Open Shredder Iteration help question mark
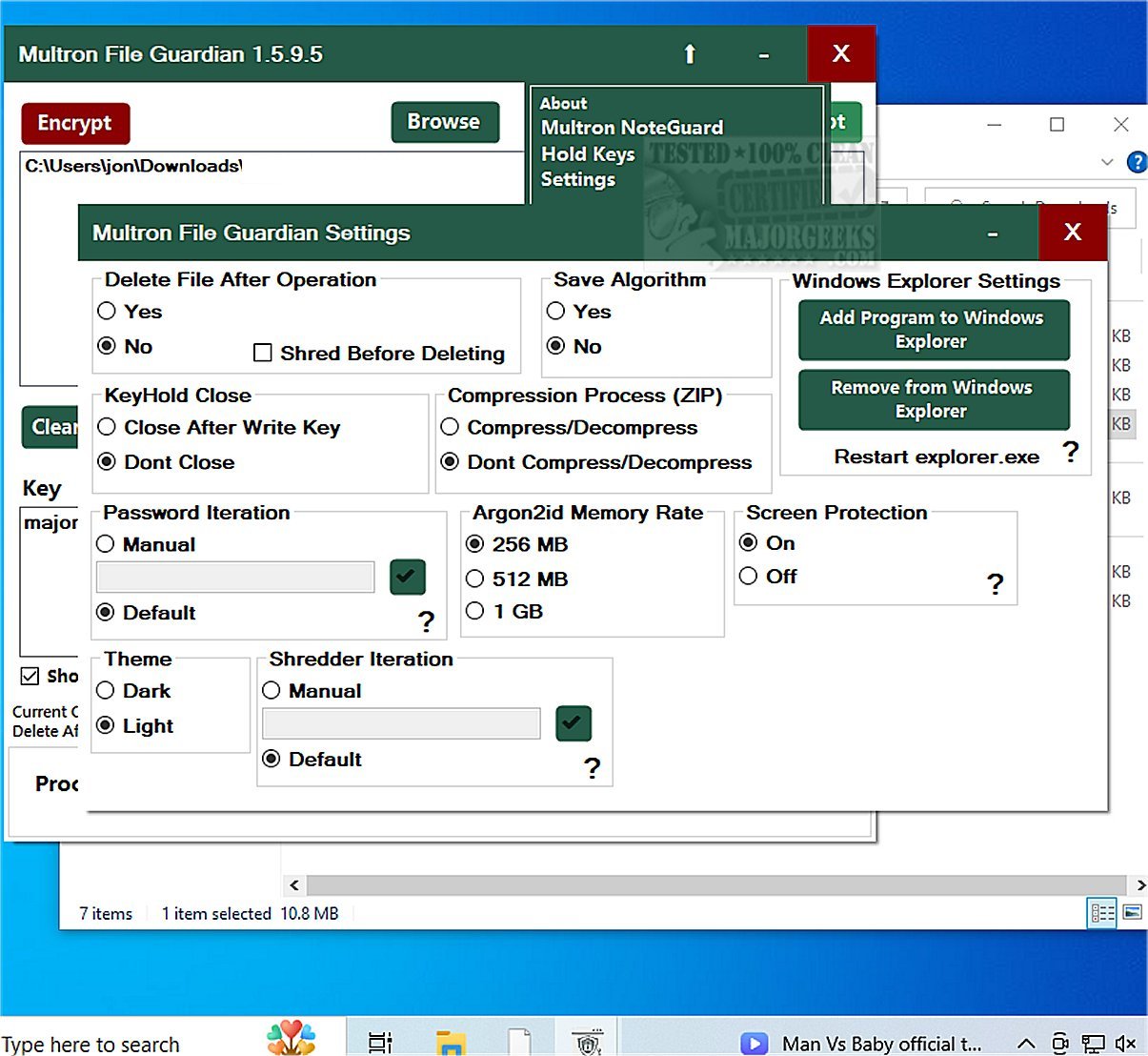This screenshot has height=1056, width=1148. [x=592, y=767]
